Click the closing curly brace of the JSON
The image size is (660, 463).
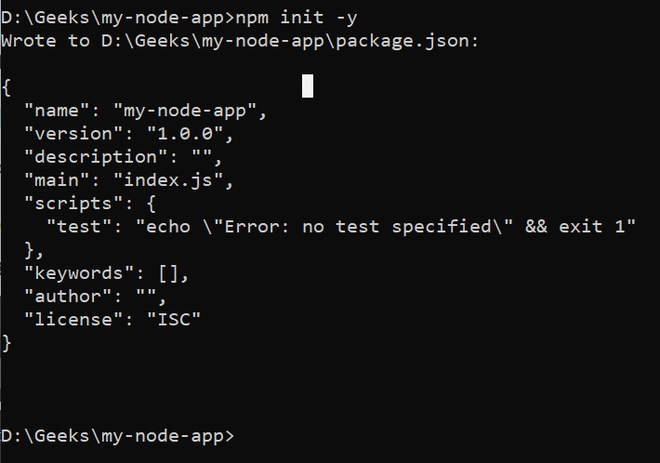coord(7,343)
